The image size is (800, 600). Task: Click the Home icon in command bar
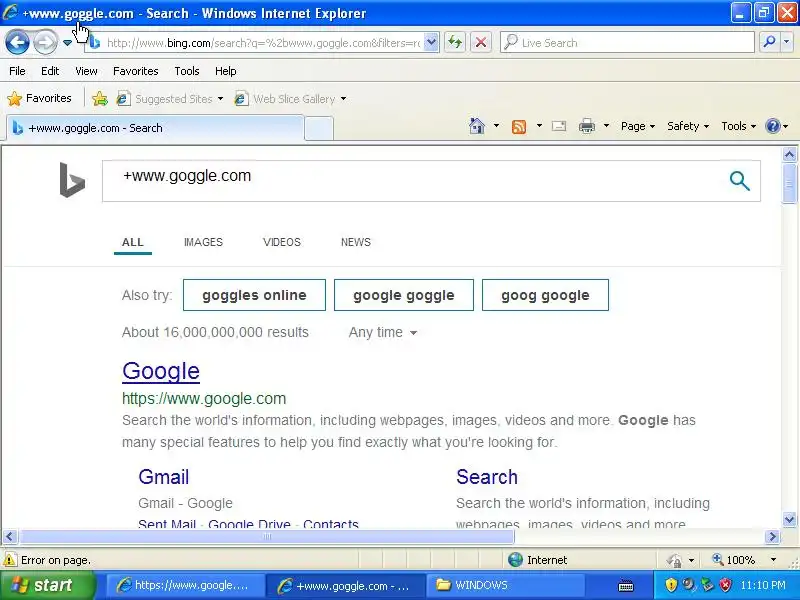point(477,126)
